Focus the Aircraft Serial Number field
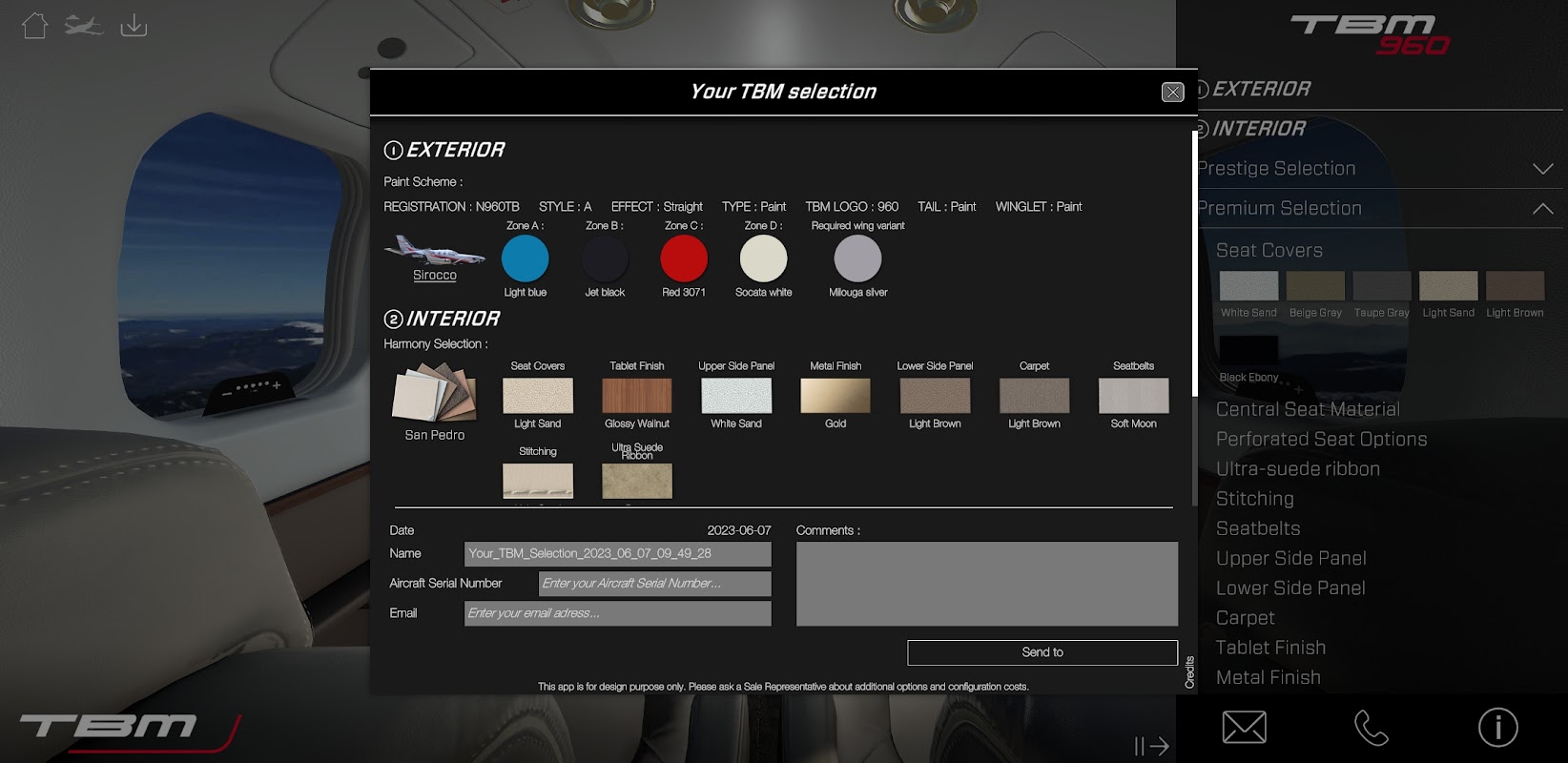The image size is (1568, 763). tap(655, 584)
